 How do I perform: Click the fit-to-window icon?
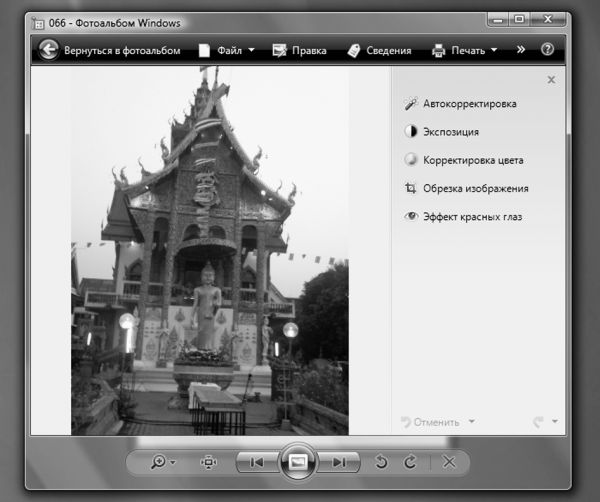208,462
